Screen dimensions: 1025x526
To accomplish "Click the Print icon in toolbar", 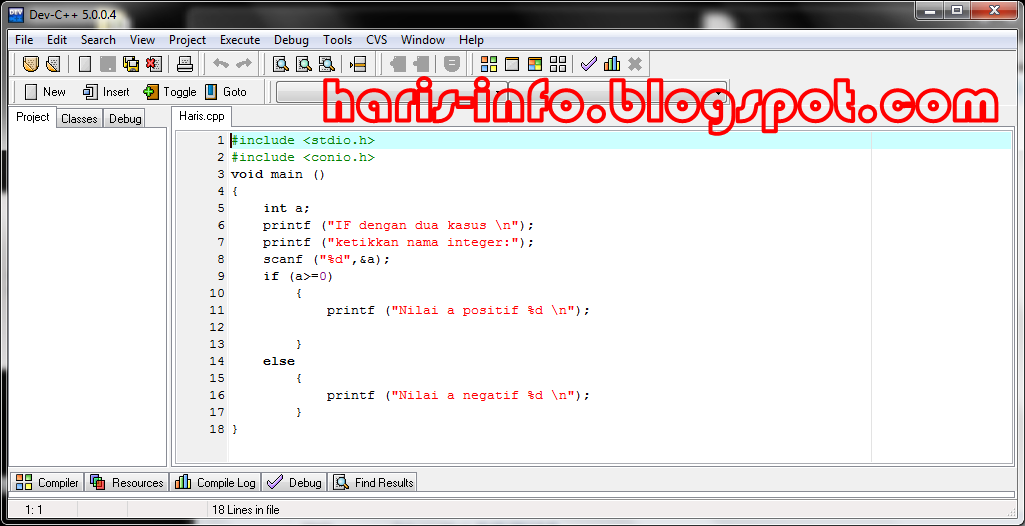I will coord(184,64).
